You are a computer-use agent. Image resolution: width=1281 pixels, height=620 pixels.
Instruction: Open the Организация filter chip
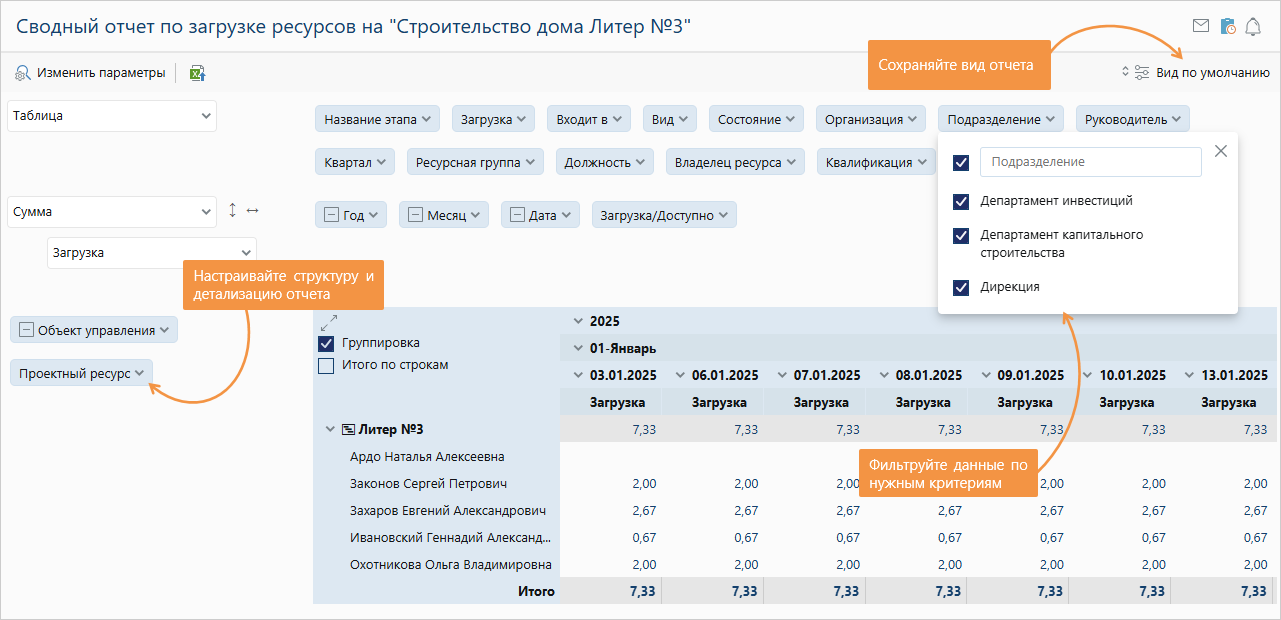click(871, 119)
